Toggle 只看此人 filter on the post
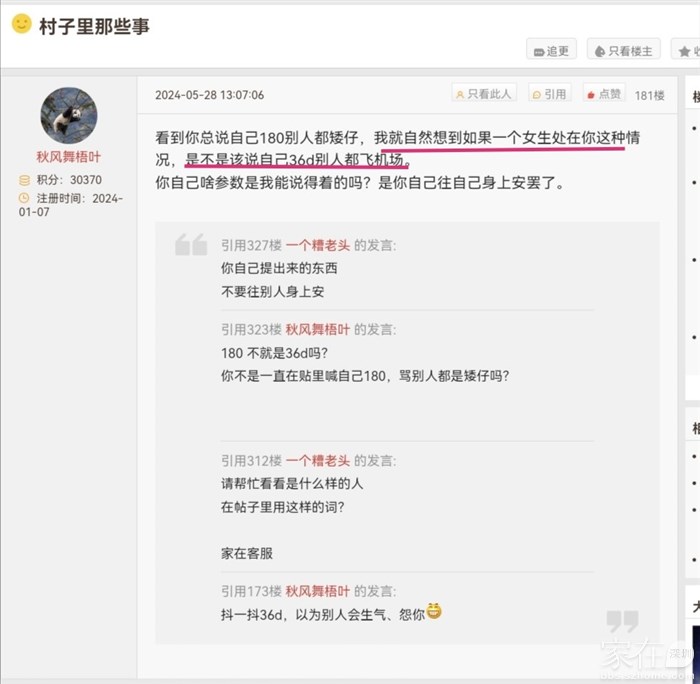The image size is (700, 684). click(484, 93)
